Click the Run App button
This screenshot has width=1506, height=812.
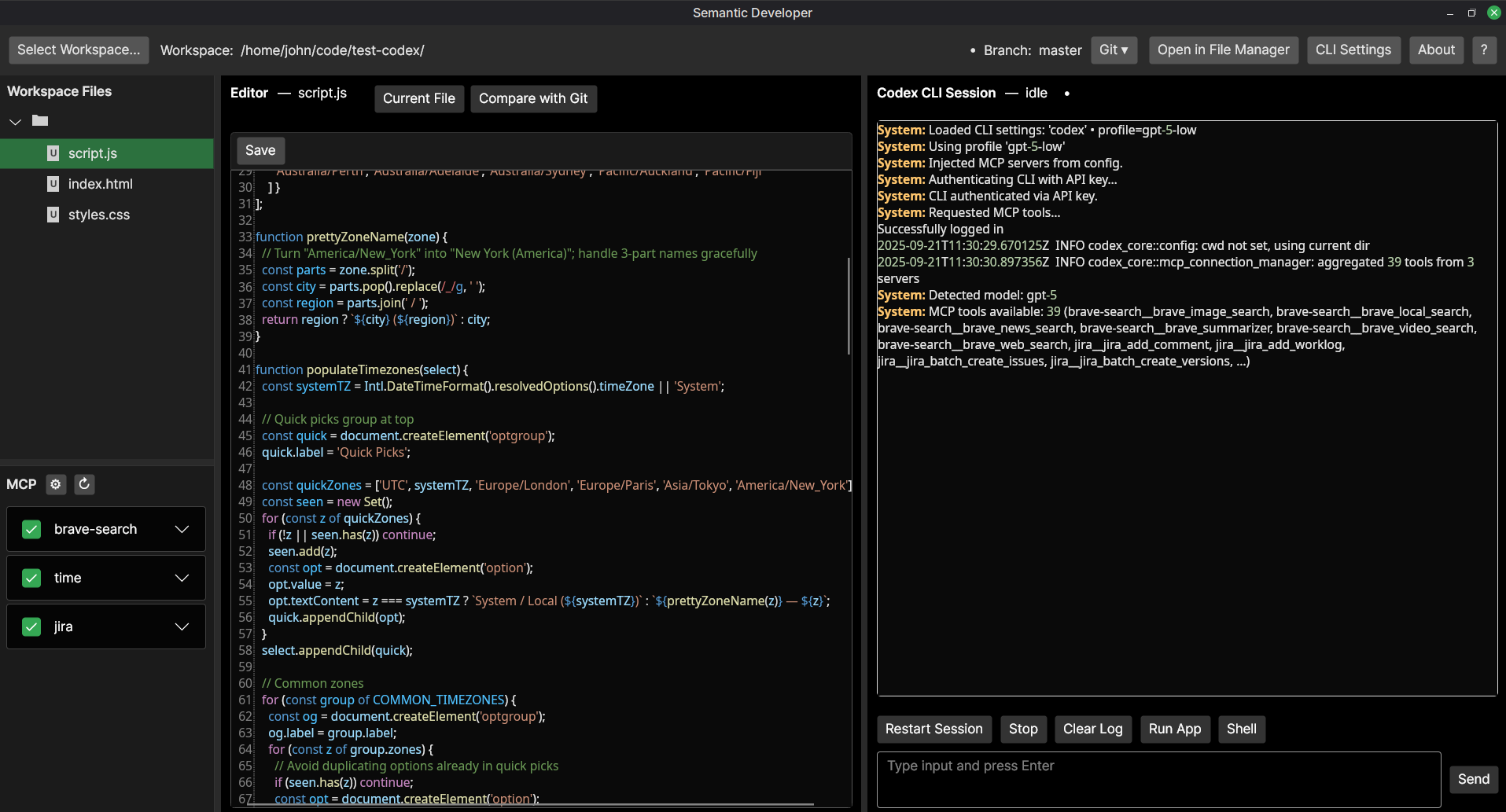[x=1174, y=729]
